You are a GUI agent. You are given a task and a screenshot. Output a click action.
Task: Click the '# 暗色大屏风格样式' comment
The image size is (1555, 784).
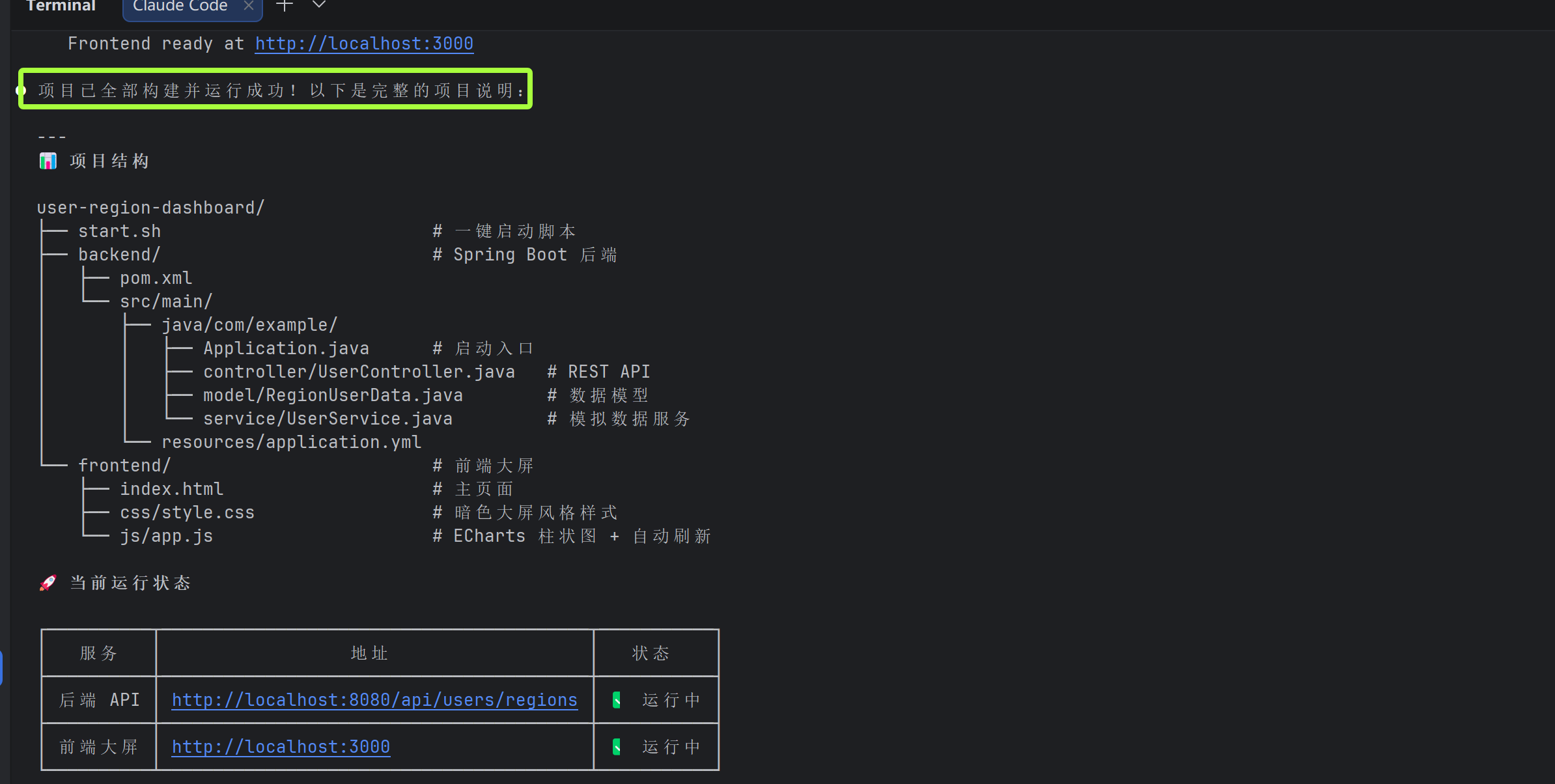pyautogui.click(x=525, y=512)
